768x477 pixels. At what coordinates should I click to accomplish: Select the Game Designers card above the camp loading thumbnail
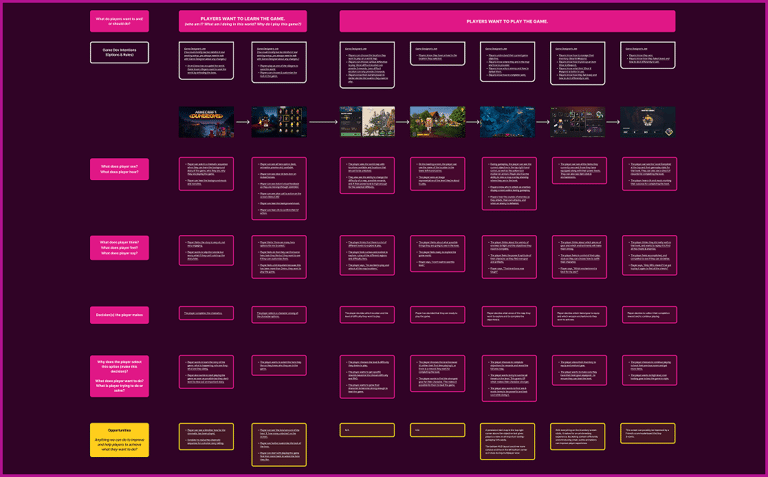(437, 53)
